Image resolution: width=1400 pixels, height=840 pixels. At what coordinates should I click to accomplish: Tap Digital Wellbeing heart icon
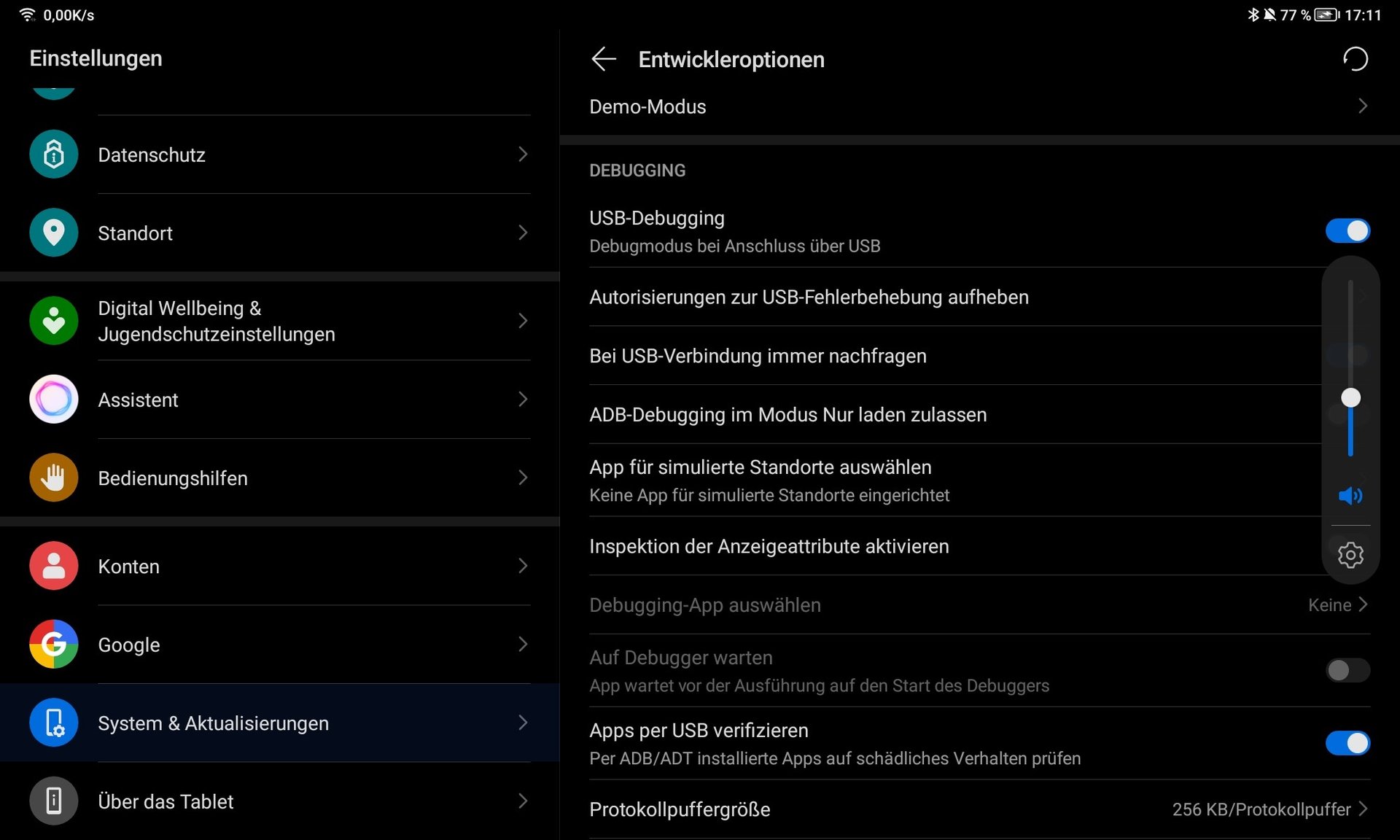coord(53,321)
